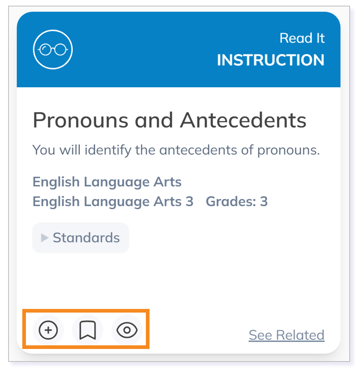Preview the lesson with the eye icon
Screen dimensions: 361x370
click(x=127, y=330)
